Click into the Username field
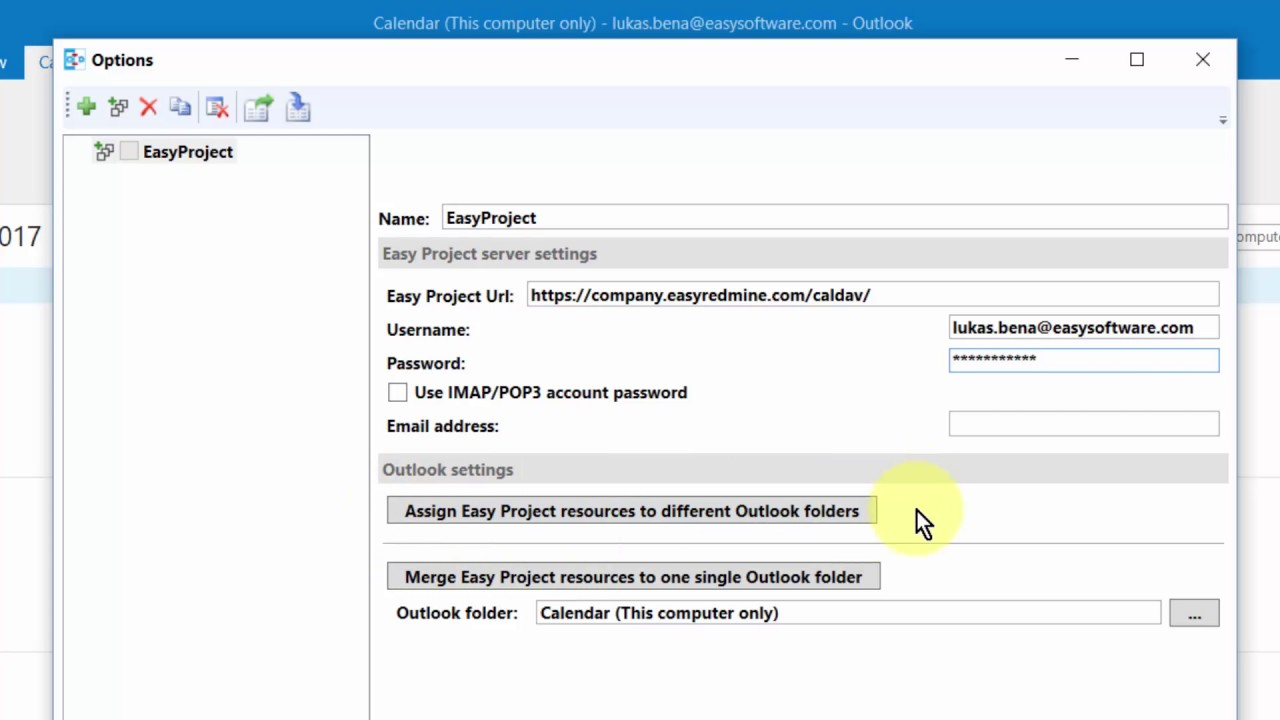The height and width of the screenshot is (720, 1280). 1084,328
